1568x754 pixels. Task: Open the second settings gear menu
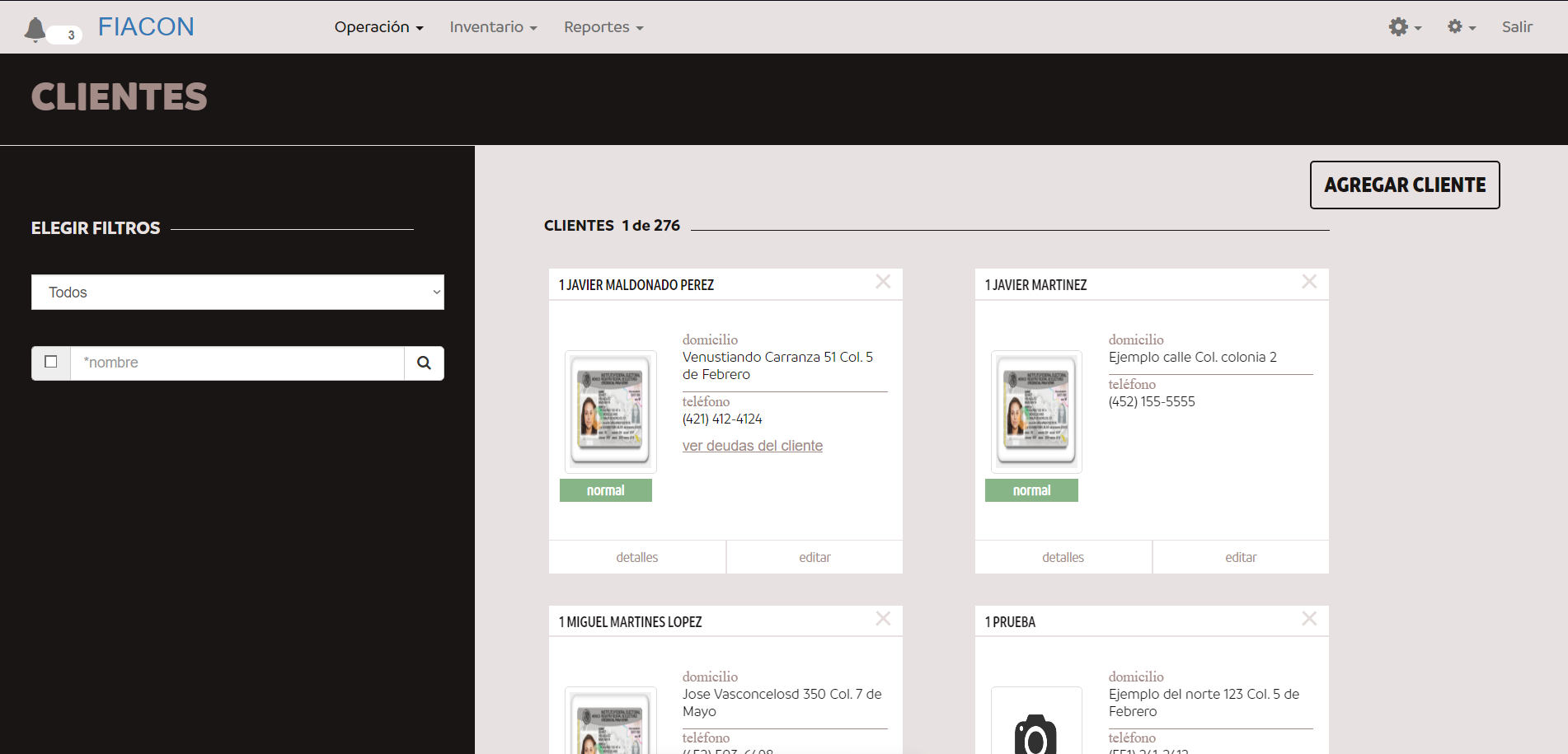pyautogui.click(x=1460, y=26)
